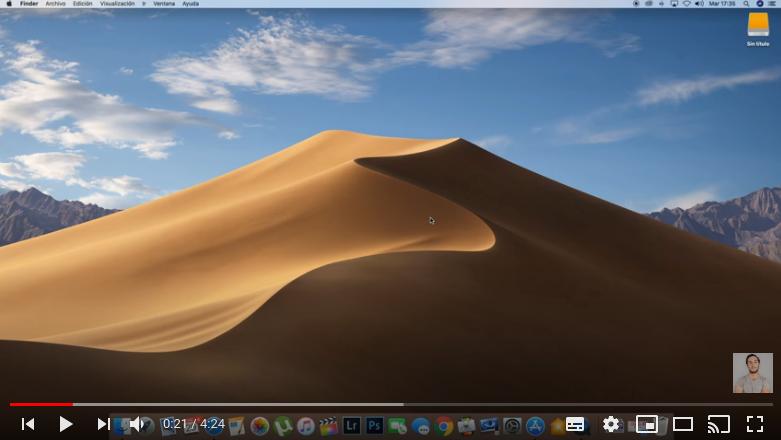
Task: Open the Finder menu
Action: [29, 3]
